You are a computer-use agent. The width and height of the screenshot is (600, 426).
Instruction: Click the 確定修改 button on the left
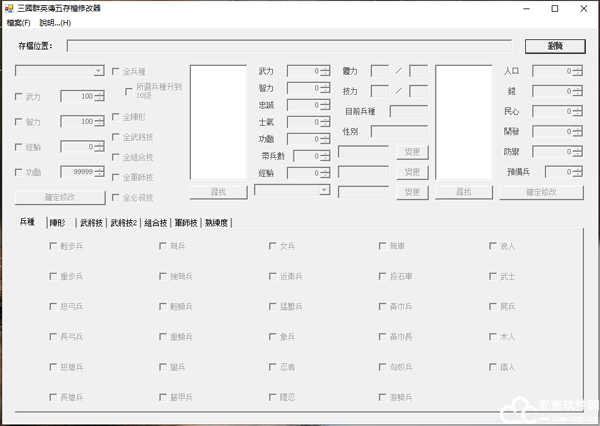point(59,197)
